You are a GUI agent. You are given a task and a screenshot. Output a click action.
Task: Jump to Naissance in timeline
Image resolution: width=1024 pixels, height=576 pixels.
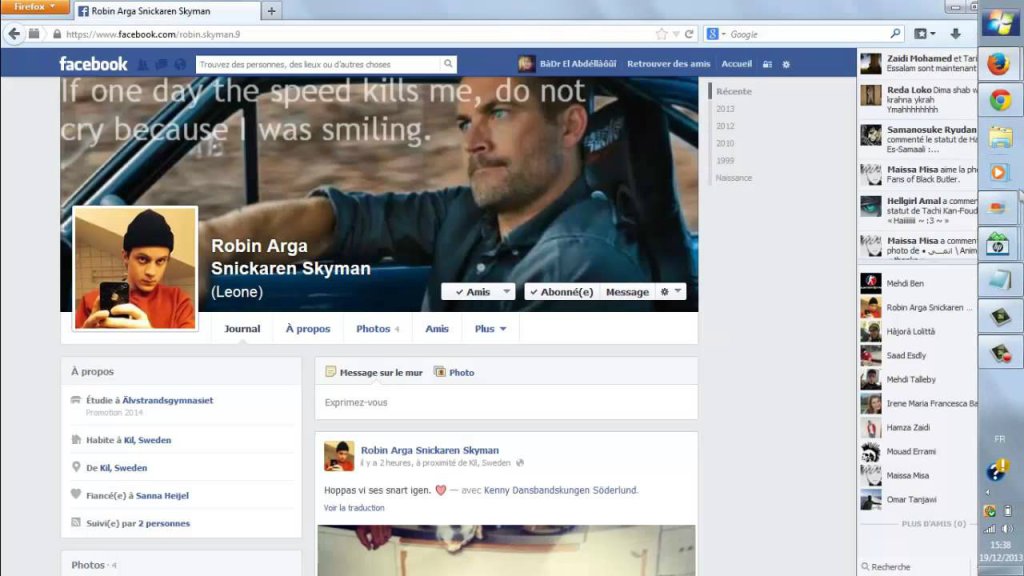tap(733, 178)
